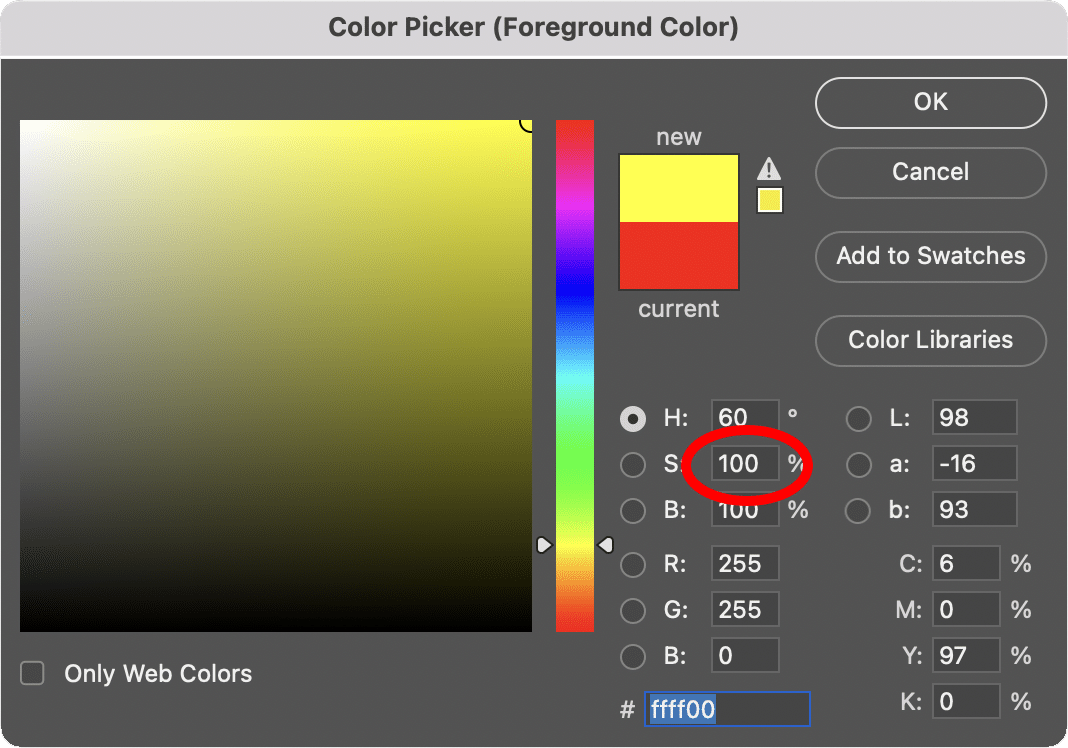Click the picker circle in the color field
This screenshot has width=1068, height=748.
[524, 122]
